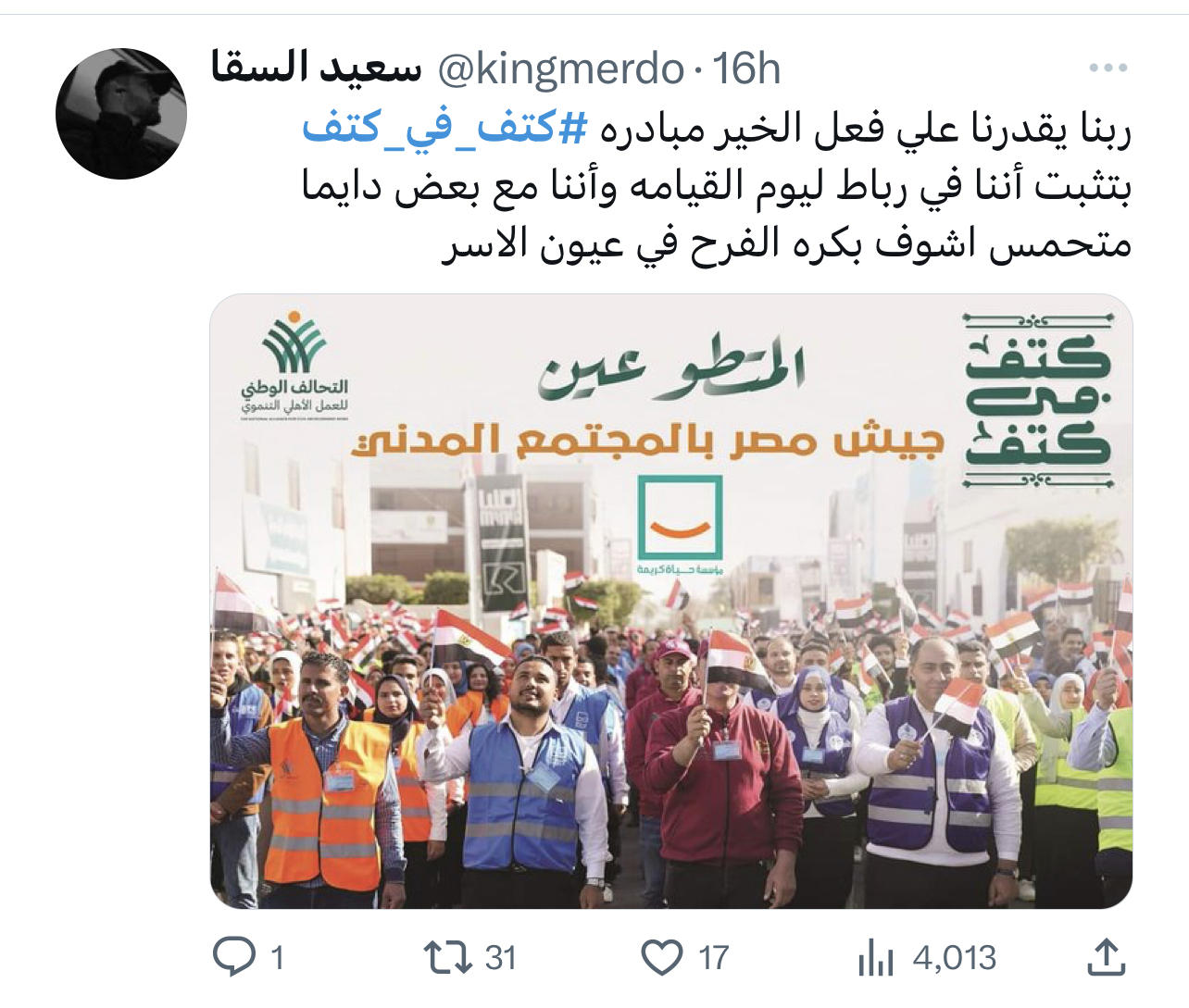Click the like count 17

click(714, 957)
